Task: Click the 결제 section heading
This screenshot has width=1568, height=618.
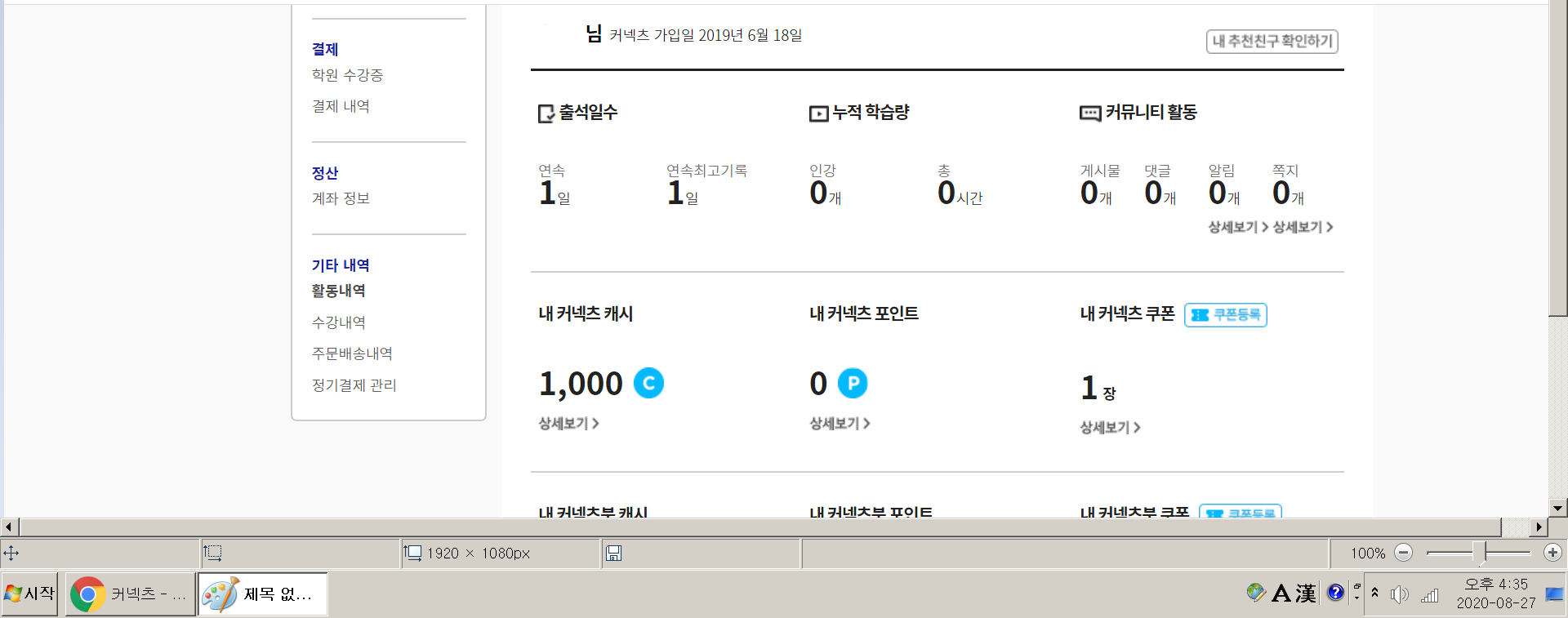Action: (325, 50)
